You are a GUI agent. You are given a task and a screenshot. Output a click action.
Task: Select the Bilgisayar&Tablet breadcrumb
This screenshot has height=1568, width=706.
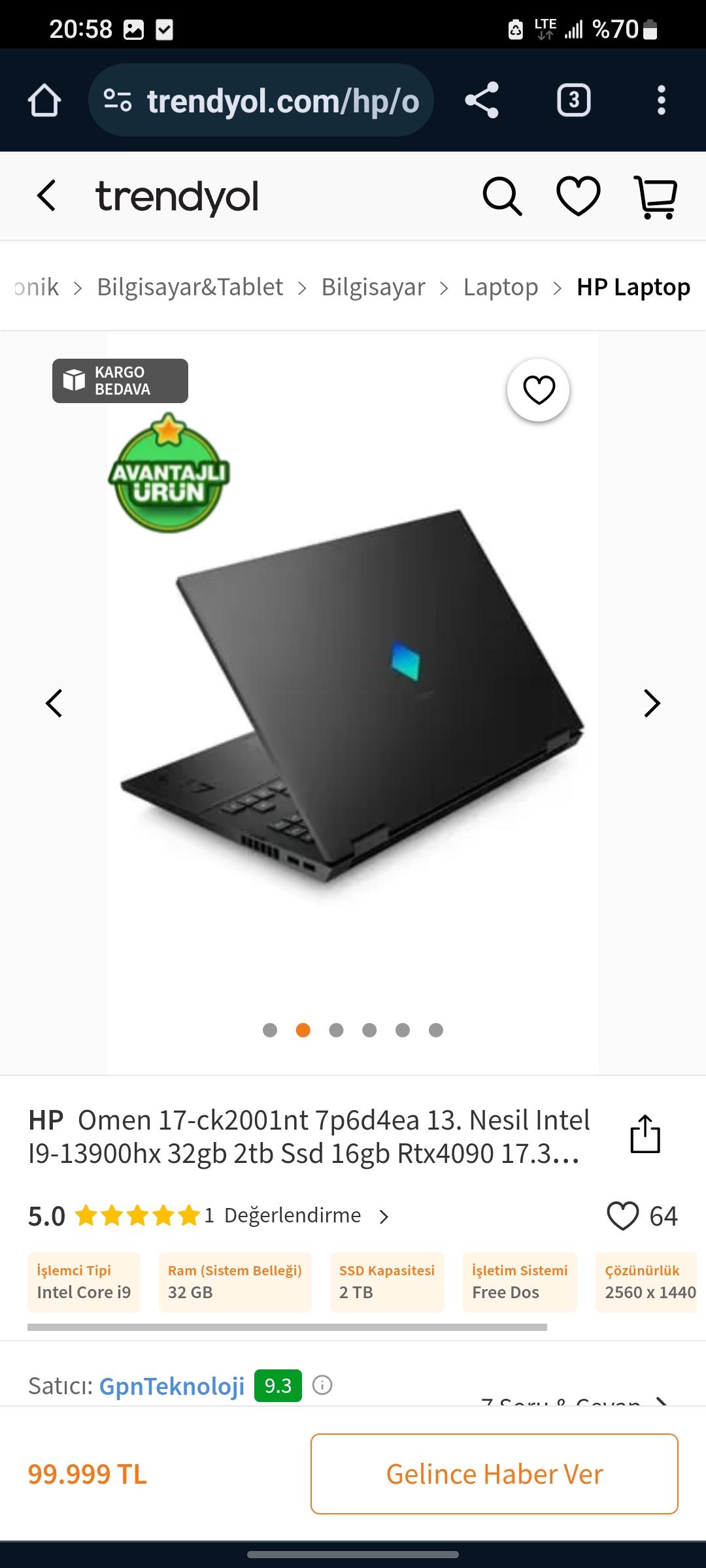point(190,287)
